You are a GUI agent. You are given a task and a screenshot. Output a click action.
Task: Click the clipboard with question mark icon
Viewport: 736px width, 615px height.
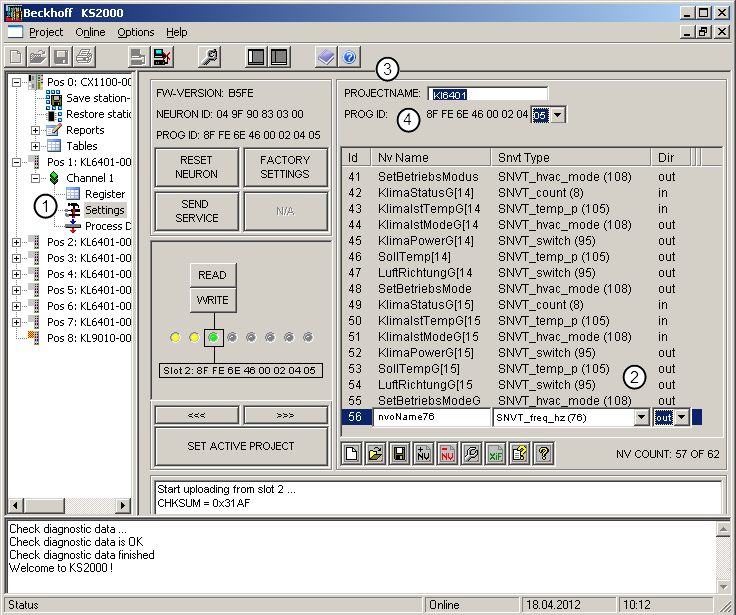click(x=520, y=454)
